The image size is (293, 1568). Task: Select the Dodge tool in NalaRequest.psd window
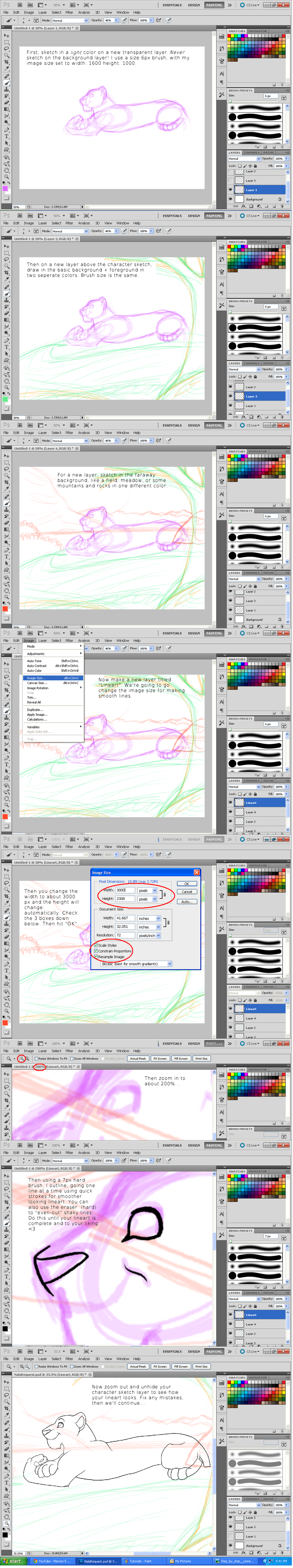7,1469
